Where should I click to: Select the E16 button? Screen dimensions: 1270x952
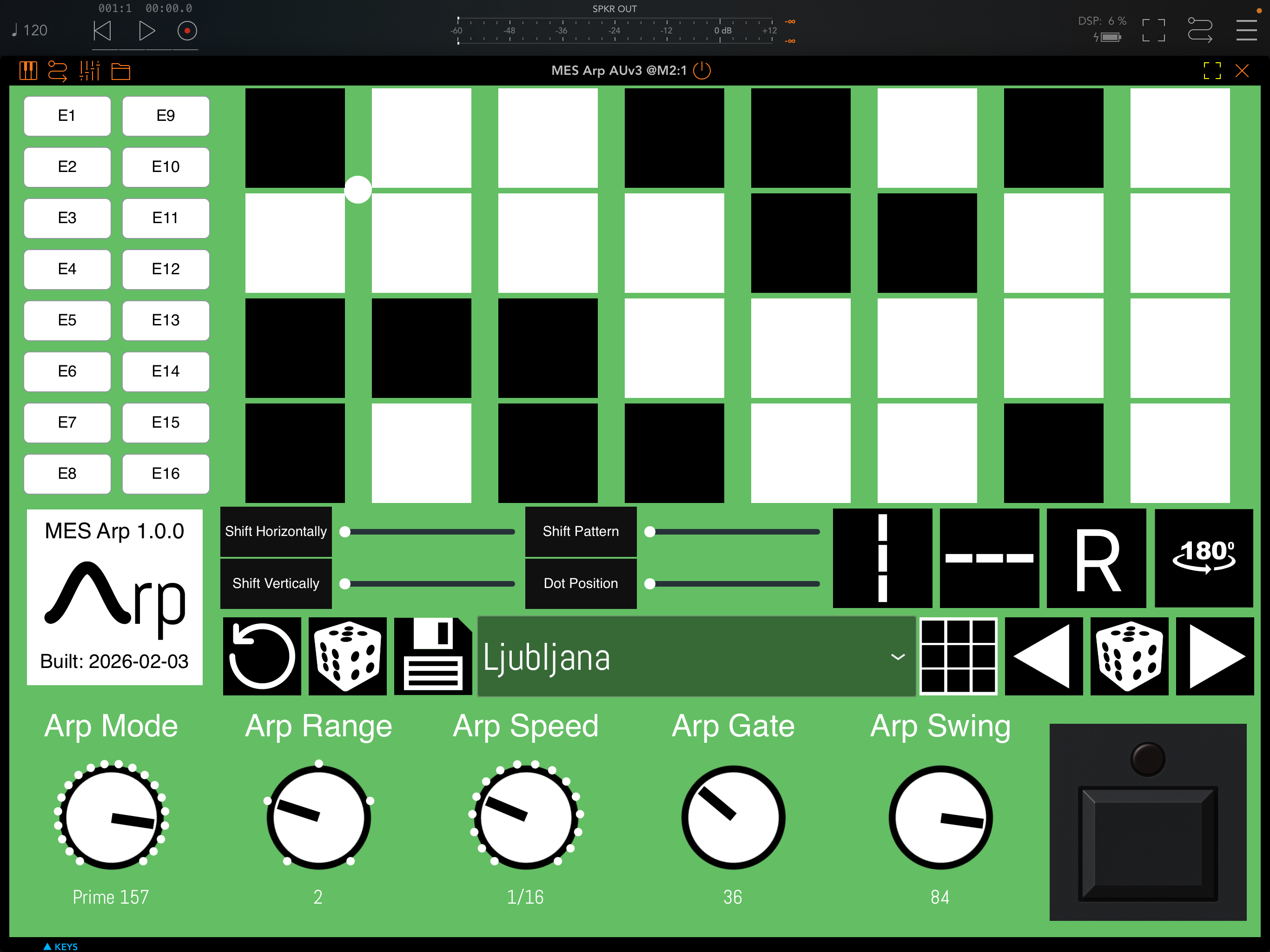tap(166, 474)
